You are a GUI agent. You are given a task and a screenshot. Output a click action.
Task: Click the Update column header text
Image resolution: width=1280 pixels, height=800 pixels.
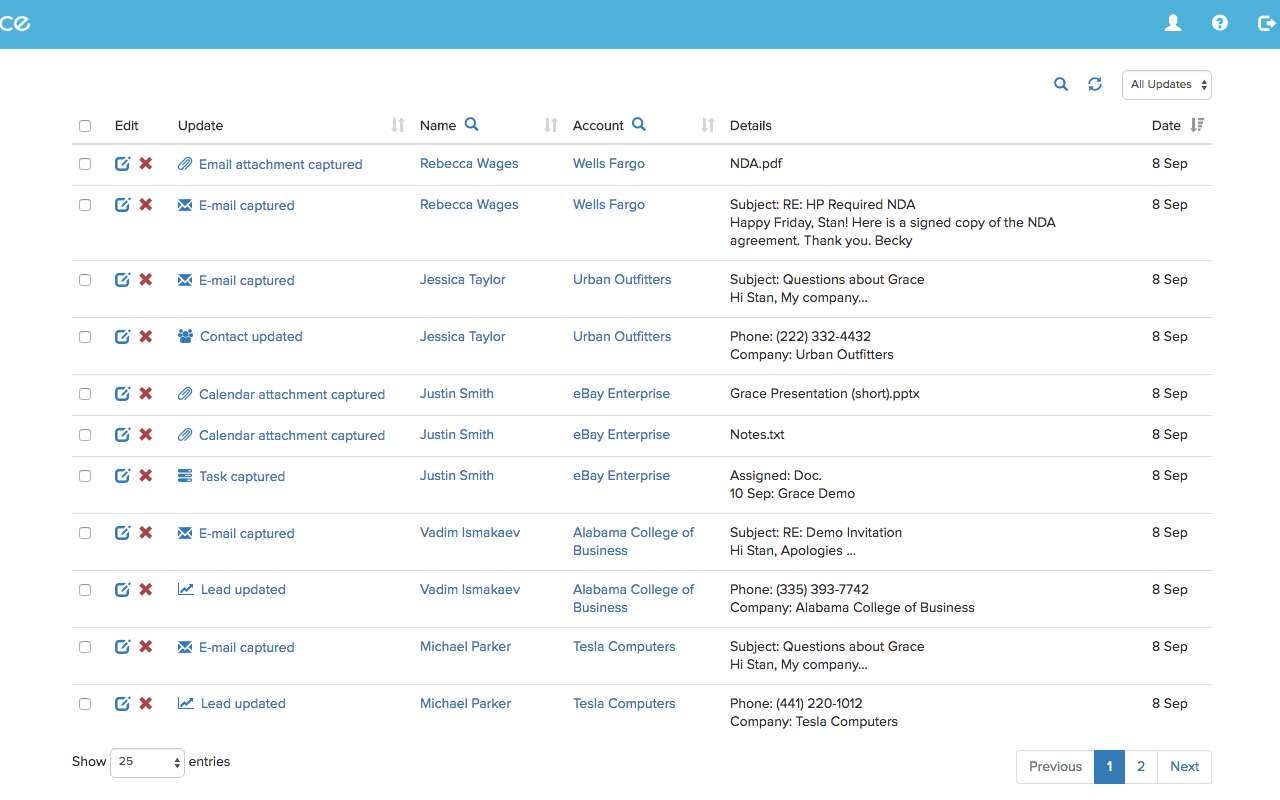coord(200,126)
